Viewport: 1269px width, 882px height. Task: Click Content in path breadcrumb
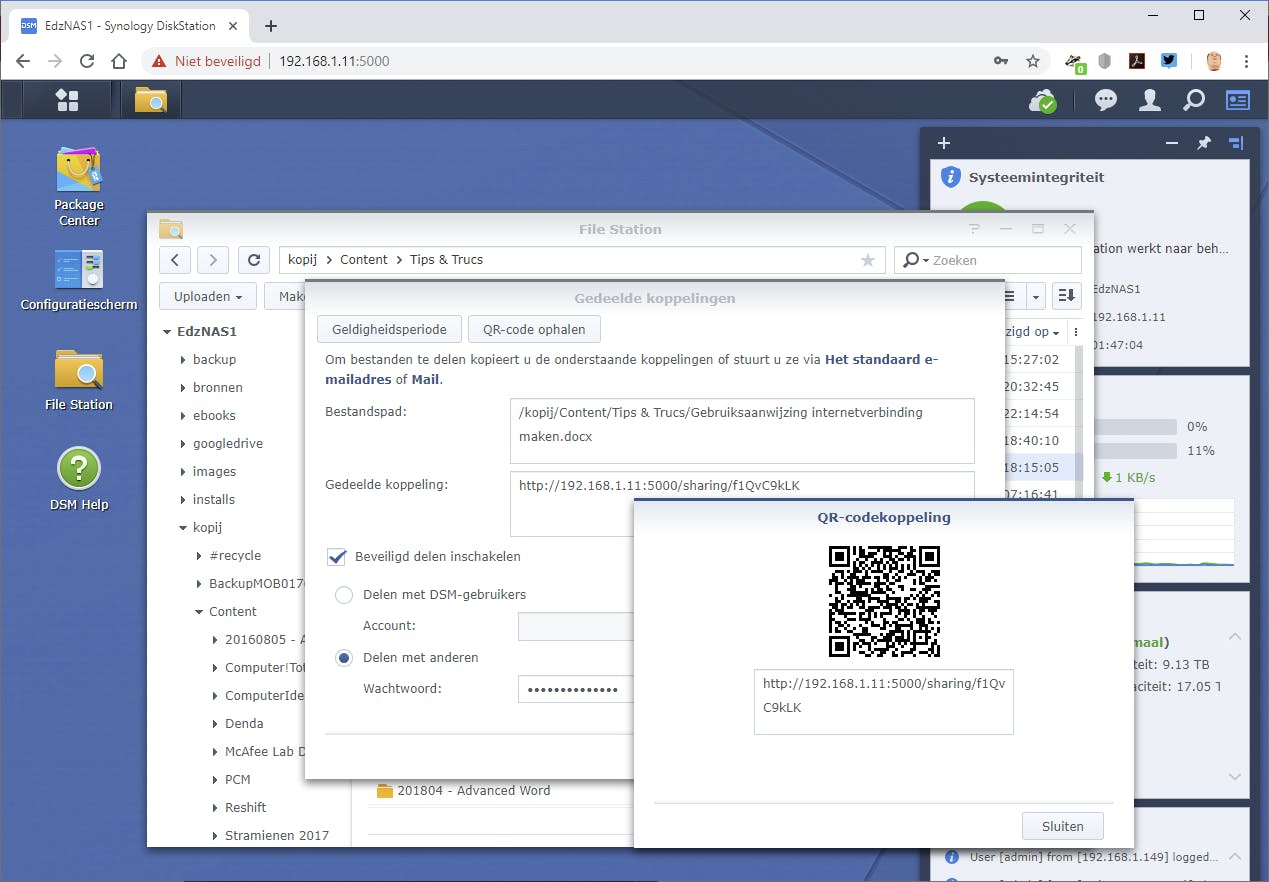tap(364, 260)
